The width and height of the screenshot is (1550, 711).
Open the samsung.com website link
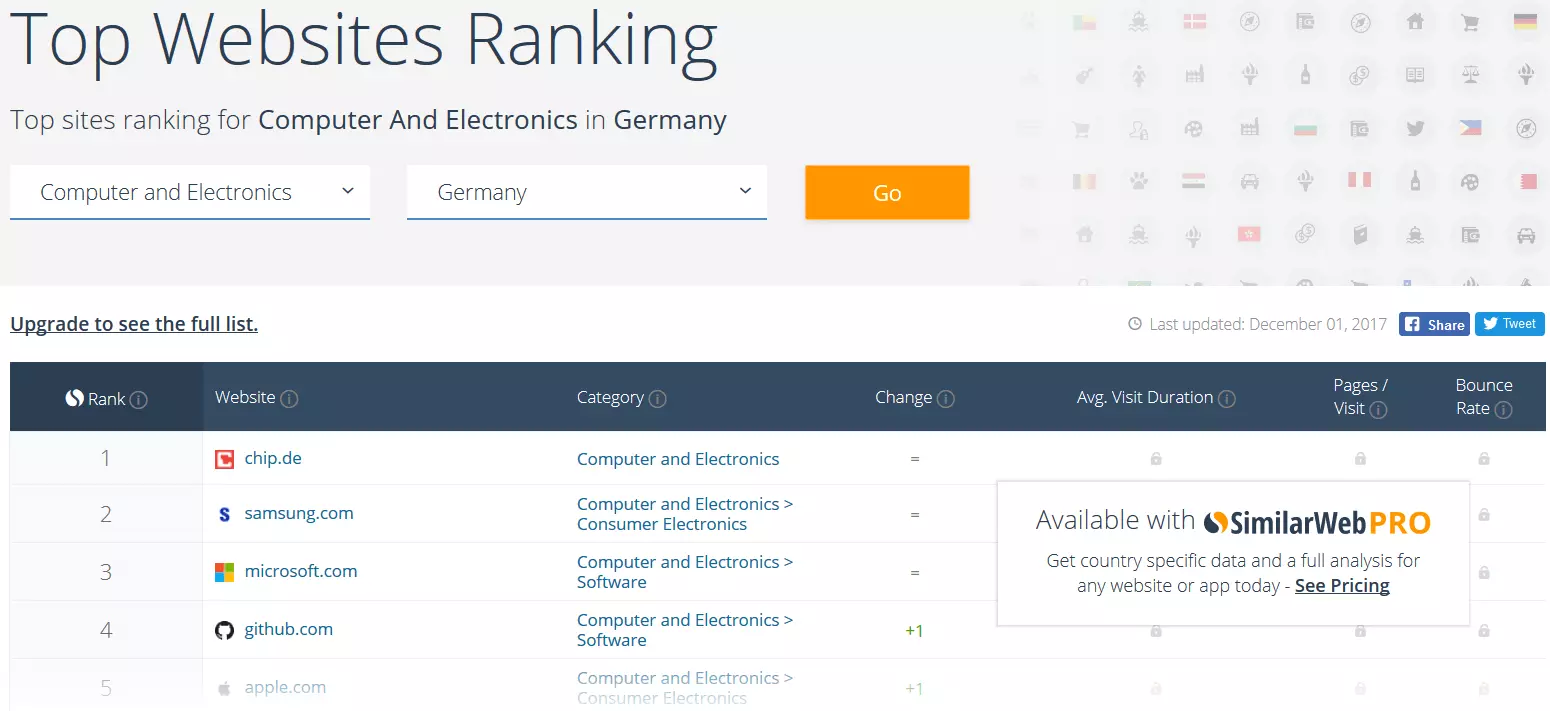[299, 513]
